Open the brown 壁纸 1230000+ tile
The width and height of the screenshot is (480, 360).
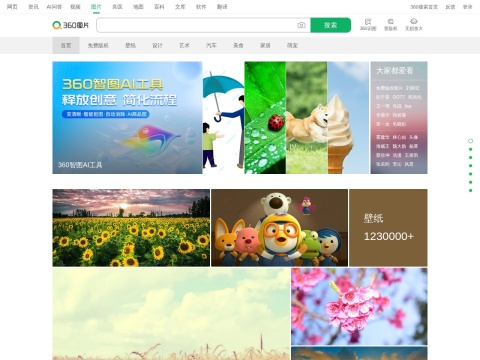(x=388, y=228)
